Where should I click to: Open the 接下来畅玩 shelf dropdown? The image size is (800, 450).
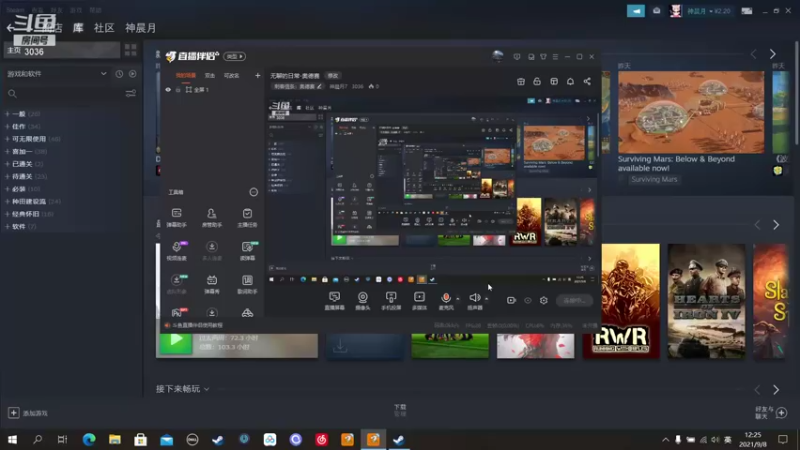[x=183, y=389]
